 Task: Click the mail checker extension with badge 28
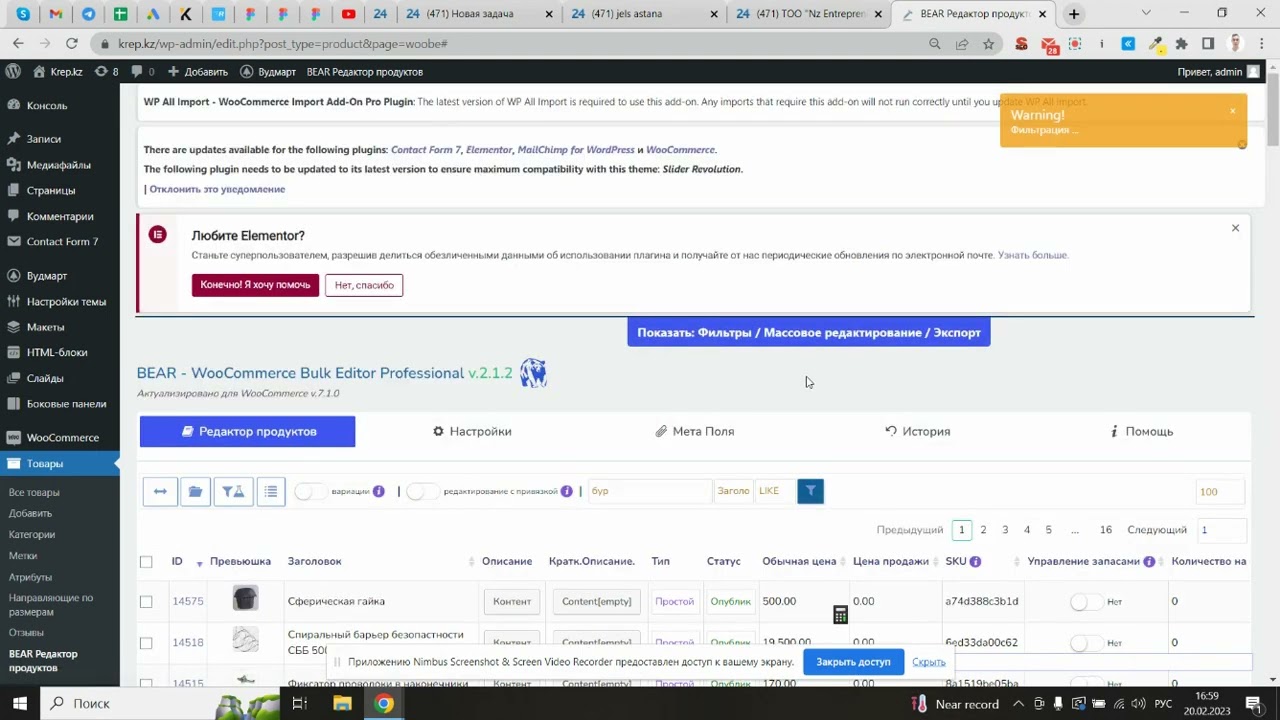pos(1048,44)
